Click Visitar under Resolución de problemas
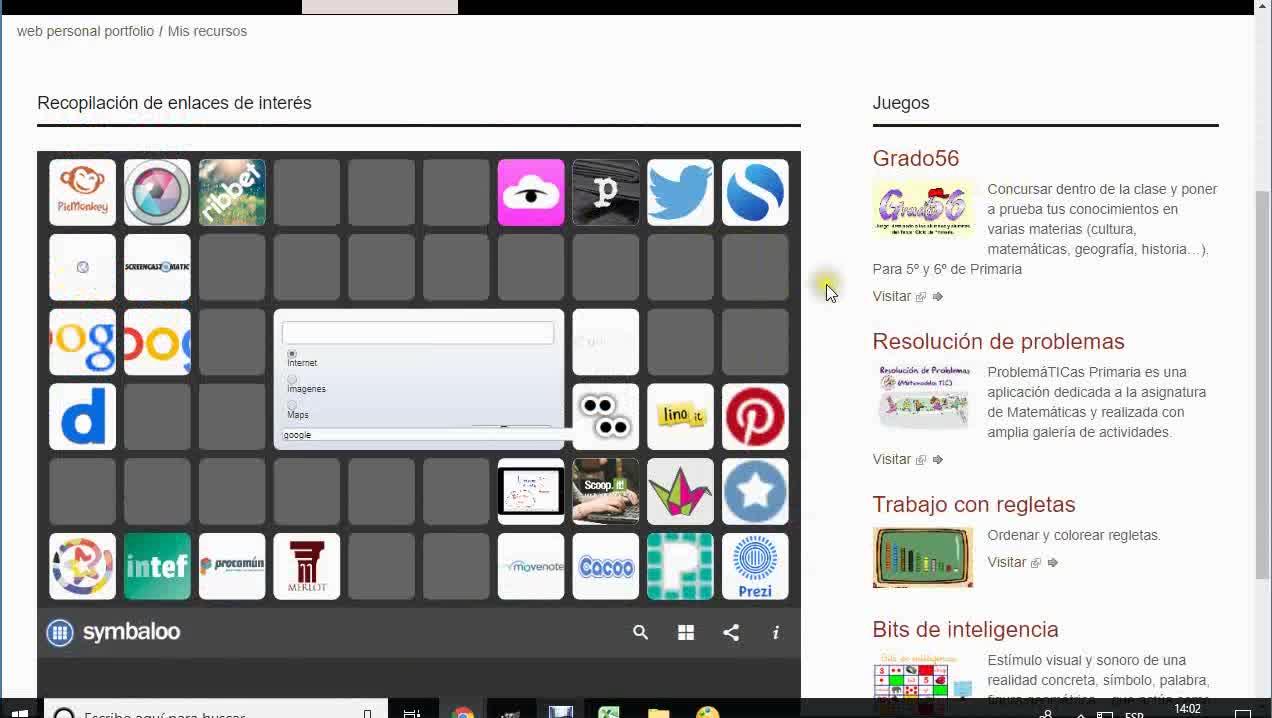The width and height of the screenshot is (1272, 718). click(892, 459)
